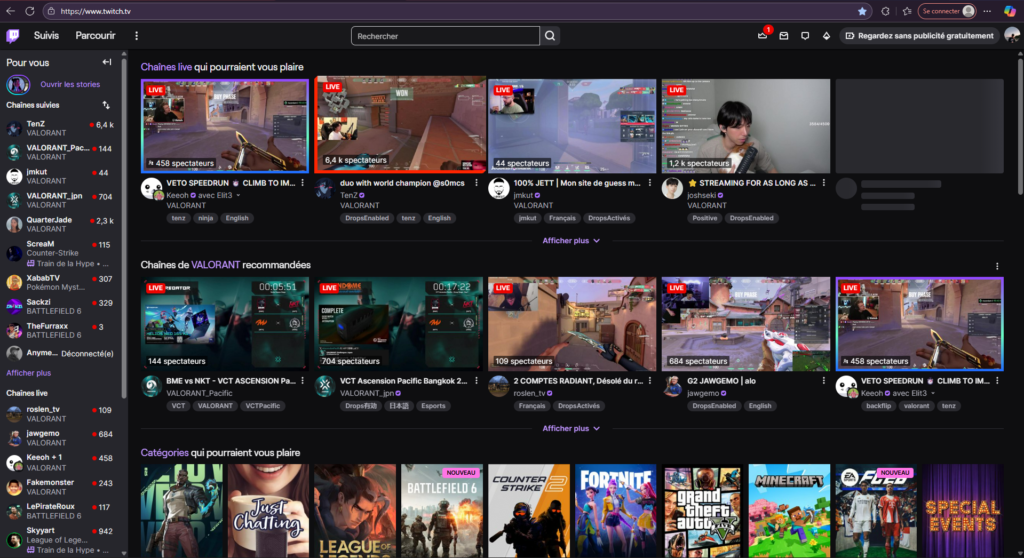Click the Twitch logo home icon
1024x558 pixels.
tap(12, 36)
